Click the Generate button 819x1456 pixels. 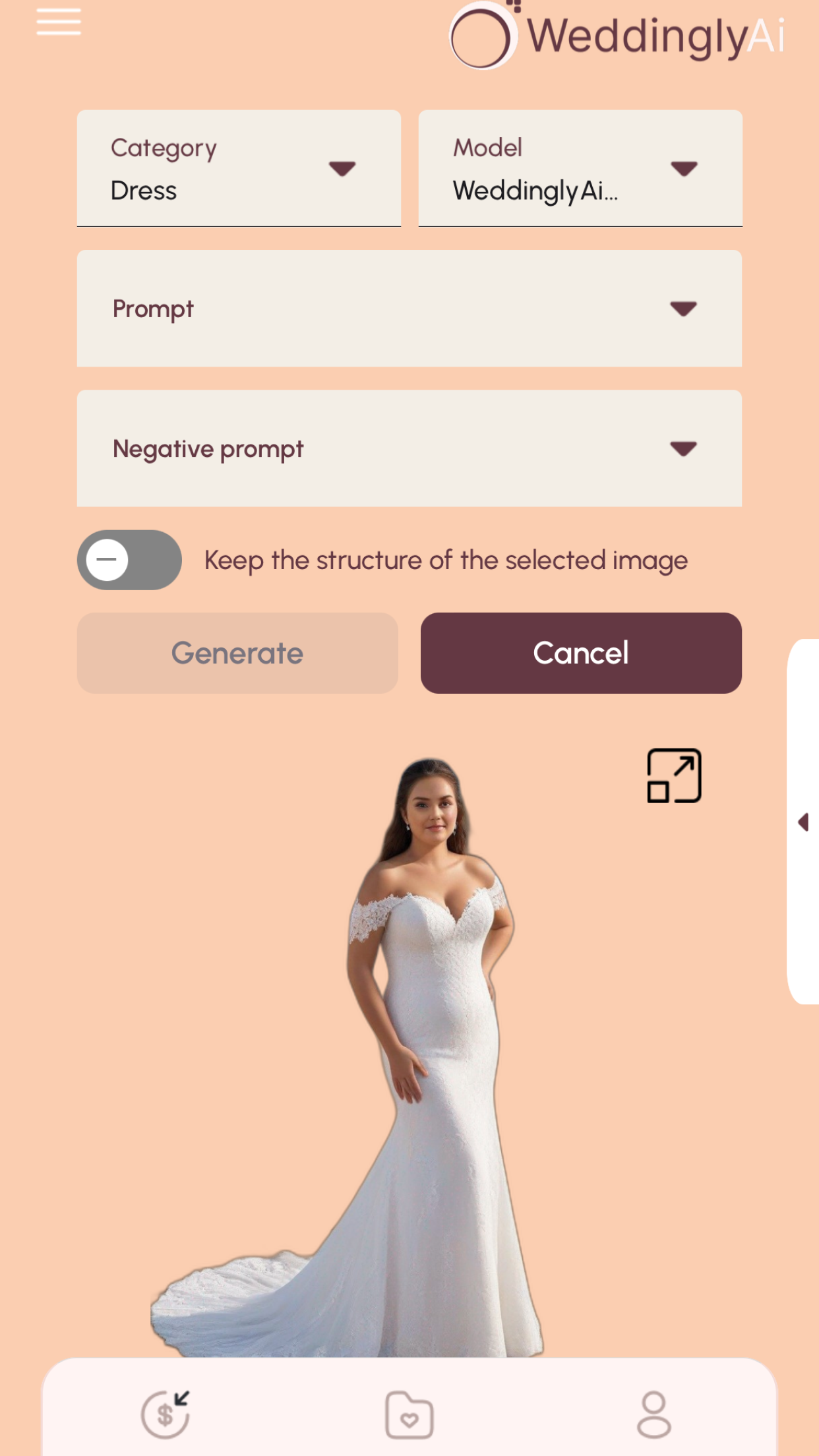(x=237, y=653)
